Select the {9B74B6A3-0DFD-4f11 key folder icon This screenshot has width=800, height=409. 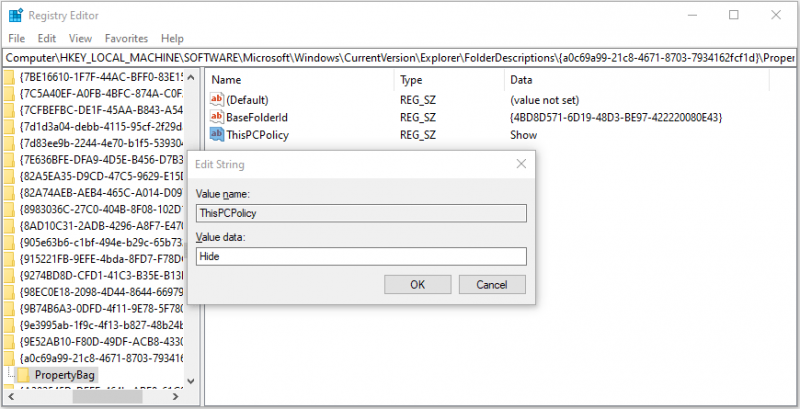(9, 309)
